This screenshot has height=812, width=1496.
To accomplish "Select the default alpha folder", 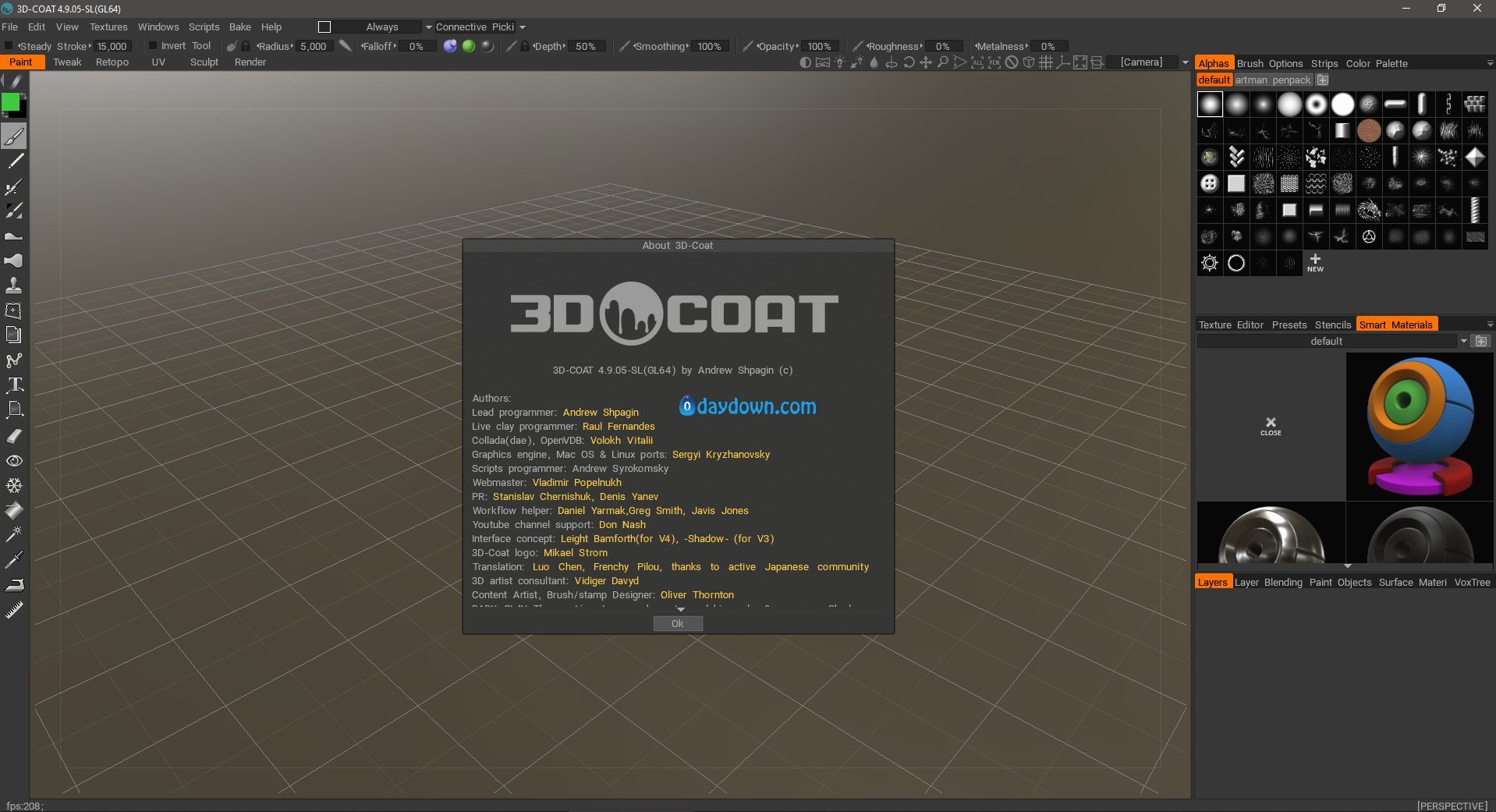I will tap(1214, 80).
